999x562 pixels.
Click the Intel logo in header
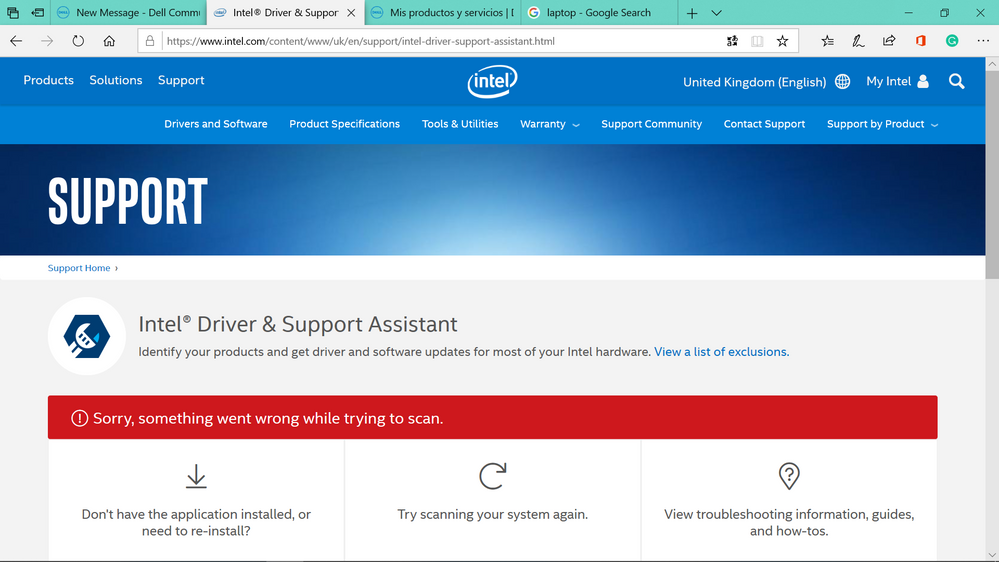492,82
